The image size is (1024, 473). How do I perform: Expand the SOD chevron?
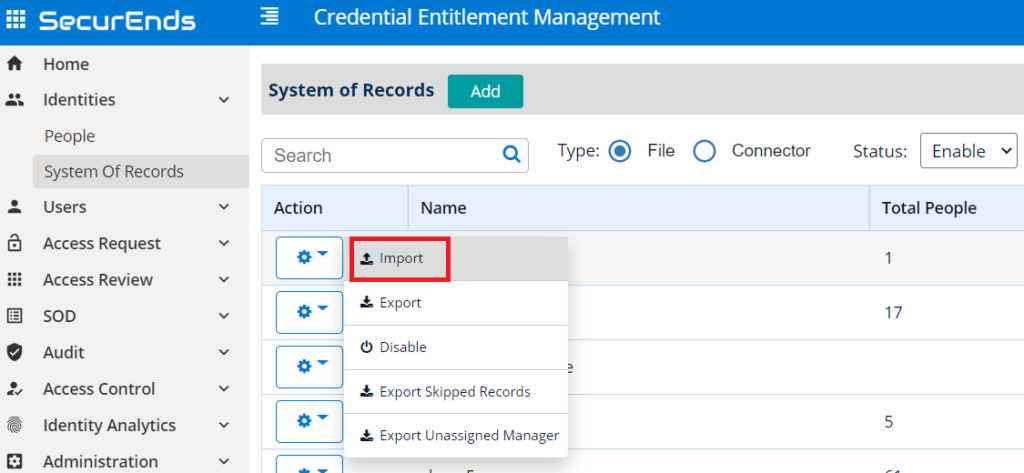[224, 316]
